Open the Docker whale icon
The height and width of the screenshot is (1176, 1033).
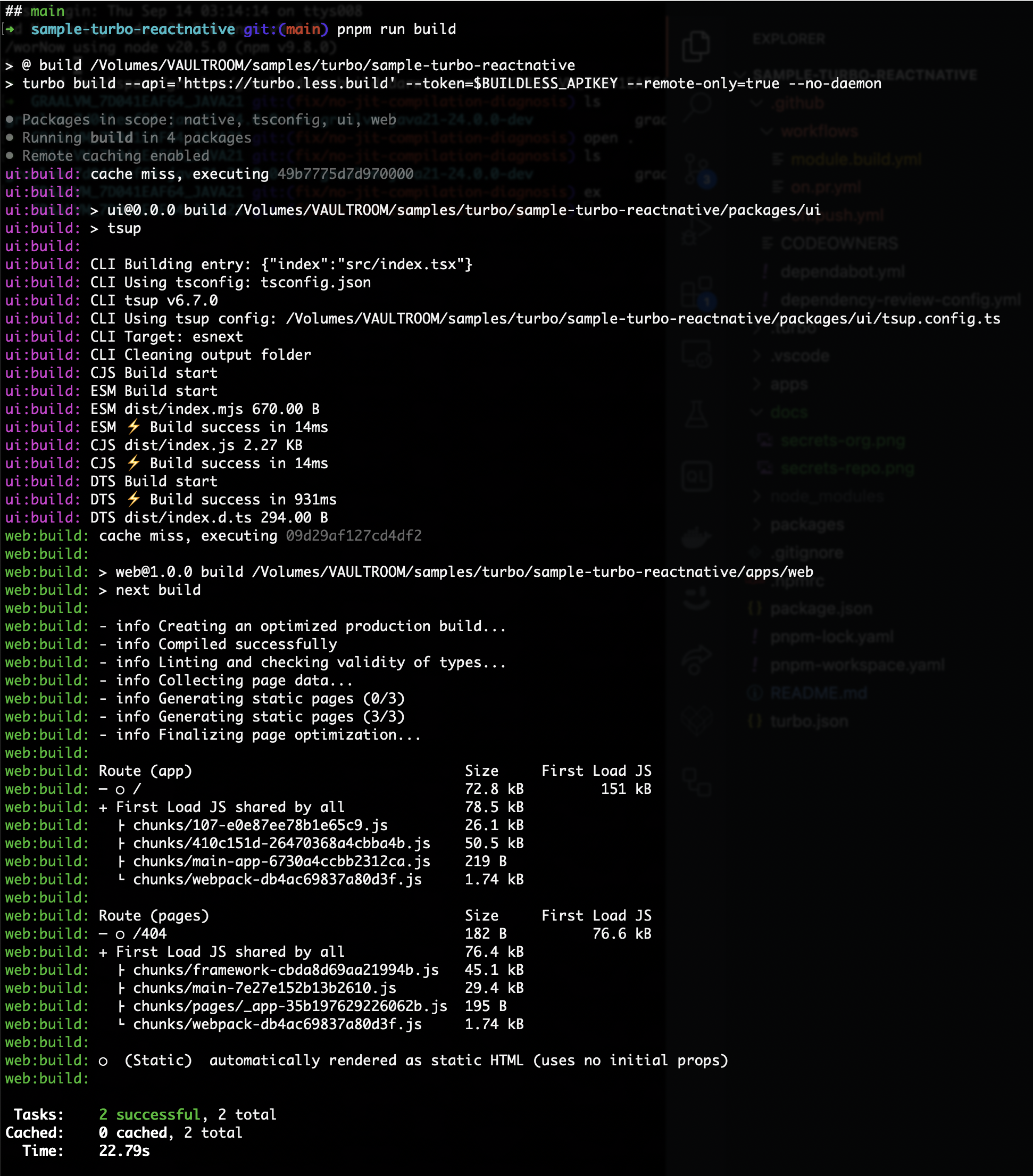tap(696, 539)
